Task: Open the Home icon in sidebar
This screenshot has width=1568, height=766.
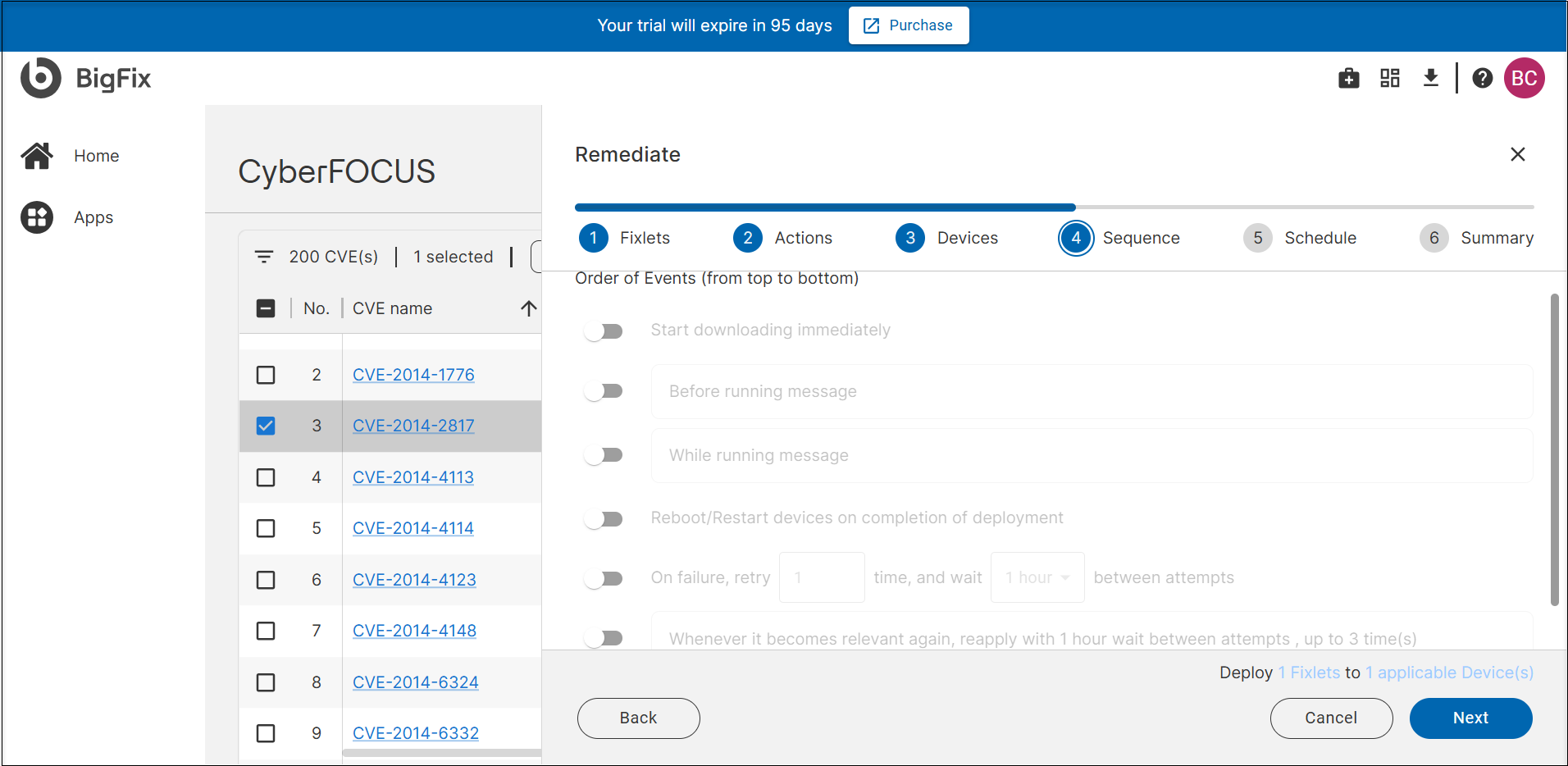Action: coord(37,156)
